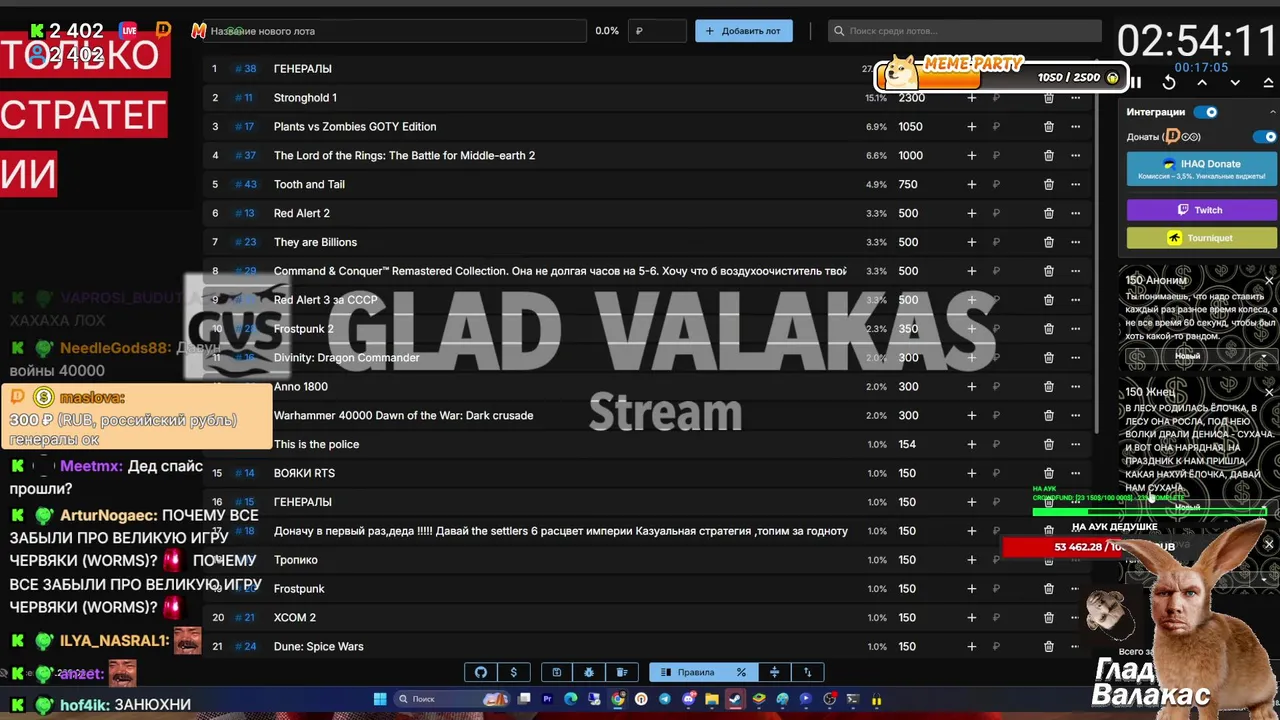This screenshot has height=720, width=1280.
Task: Delete the This is the police lot
Action: click(1048, 444)
